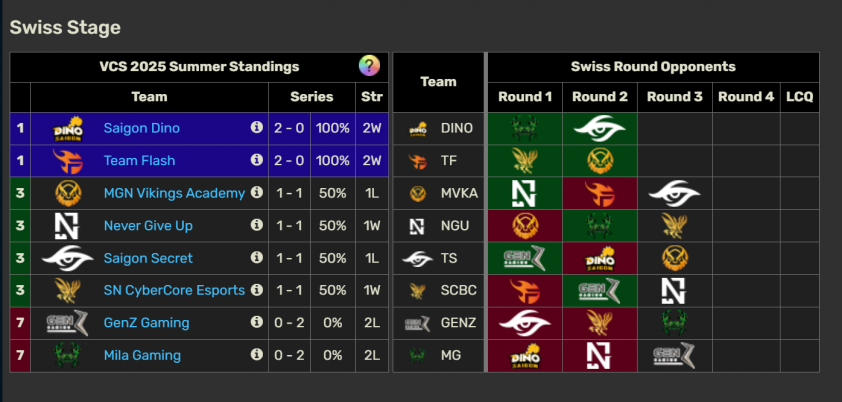Open info icon next to Saigon Dino
The height and width of the screenshot is (402, 842).
click(x=257, y=127)
